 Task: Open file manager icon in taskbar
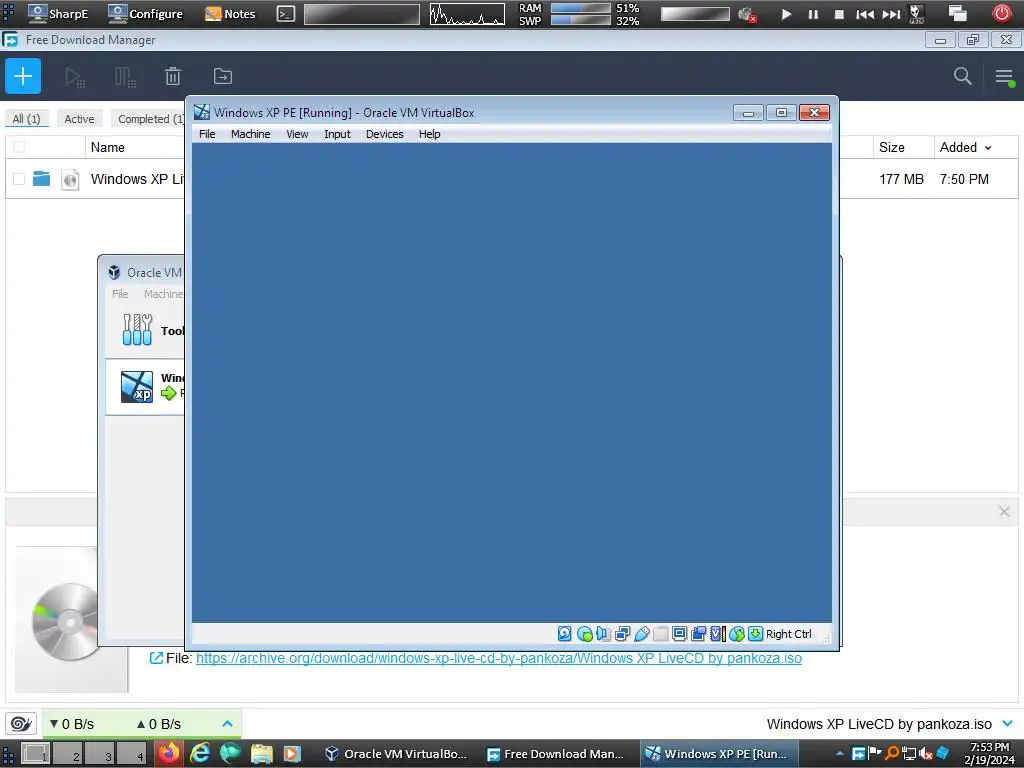tap(262, 754)
